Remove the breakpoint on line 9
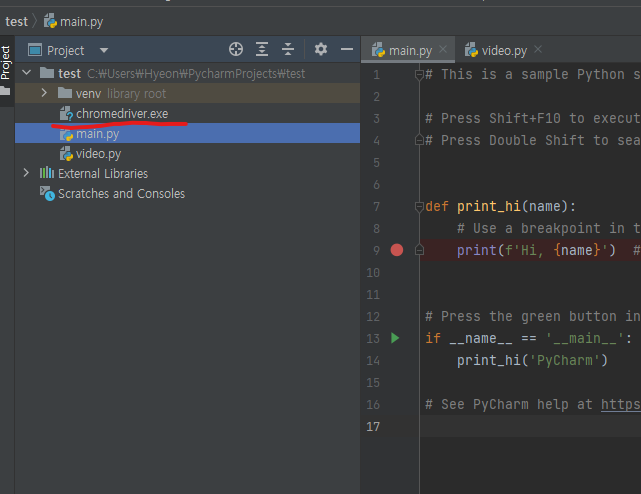The image size is (641, 494). 397,250
